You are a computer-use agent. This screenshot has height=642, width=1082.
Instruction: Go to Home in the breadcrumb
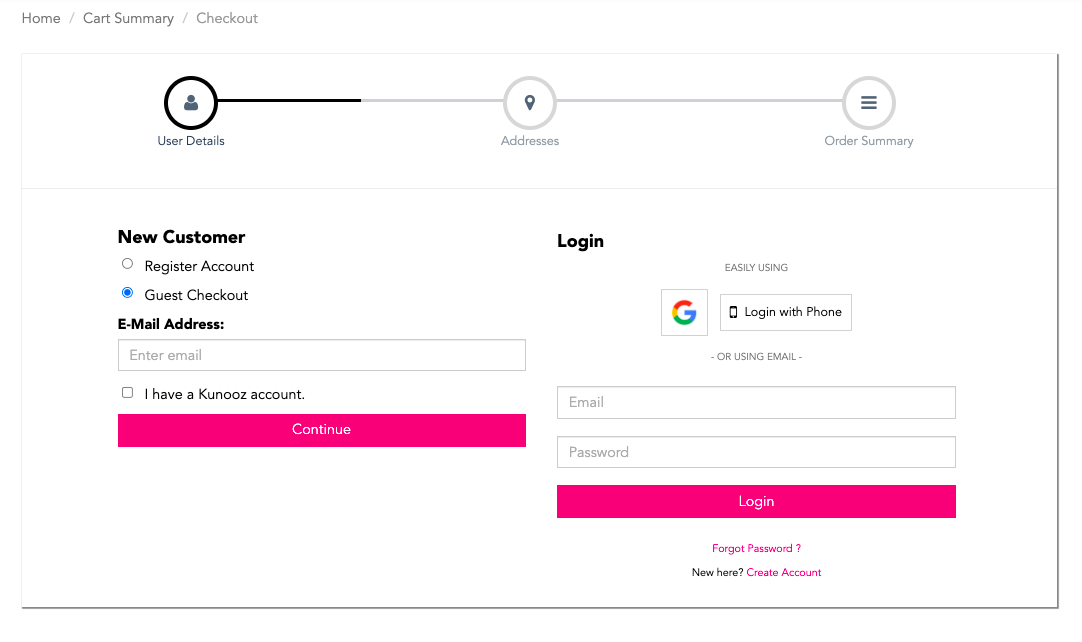[41, 19]
